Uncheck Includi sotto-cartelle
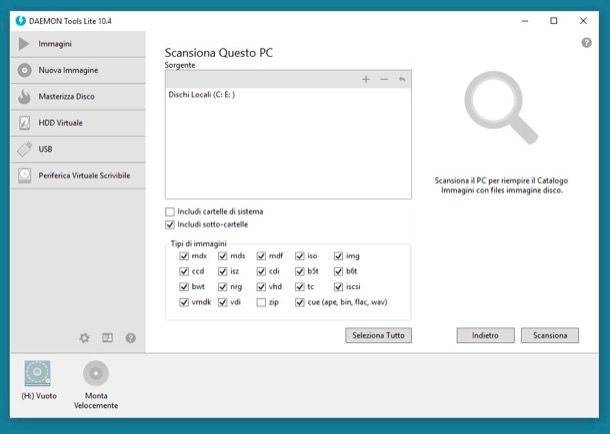The height and width of the screenshot is (434, 610). coord(170,225)
